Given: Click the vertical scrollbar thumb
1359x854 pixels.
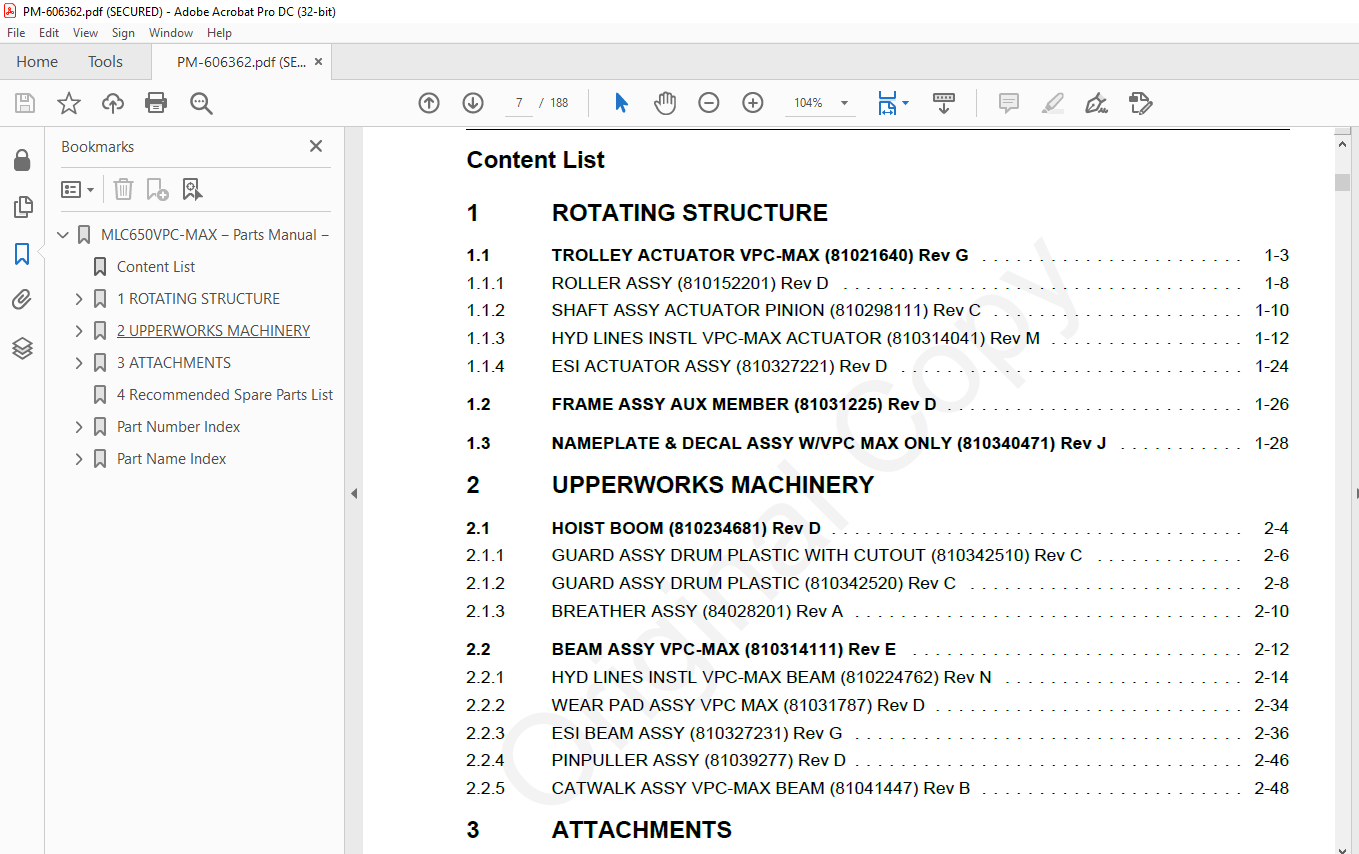Looking at the screenshot, I should click(x=1342, y=182).
